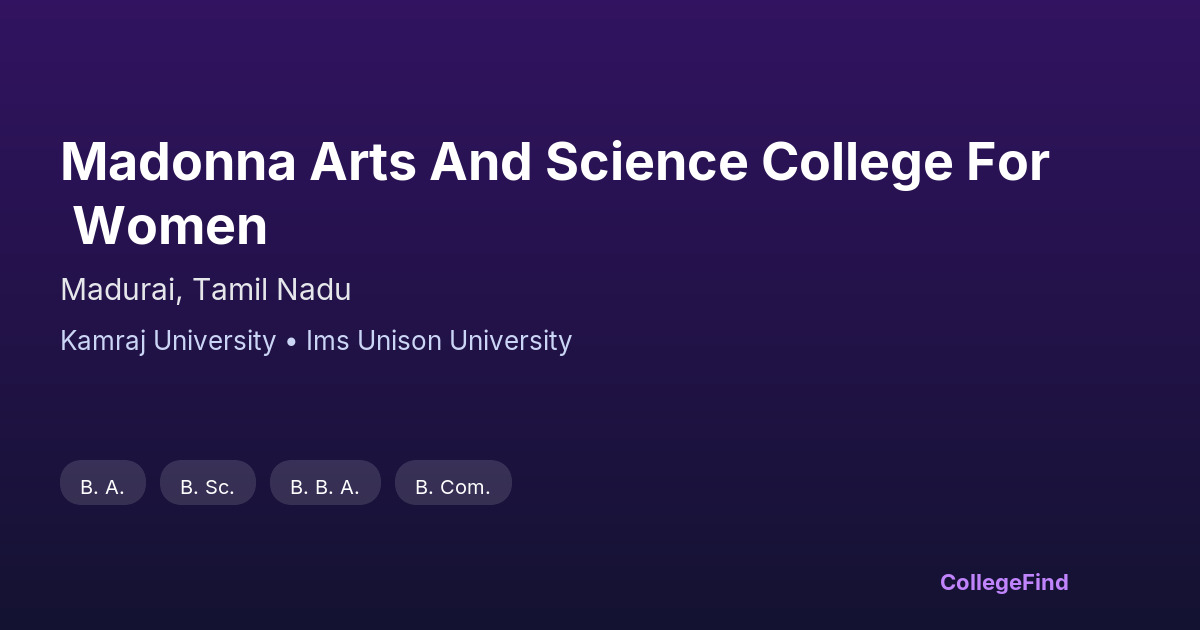Select the word Science in the heading
This screenshot has height=630, width=1200.
tap(647, 163)
